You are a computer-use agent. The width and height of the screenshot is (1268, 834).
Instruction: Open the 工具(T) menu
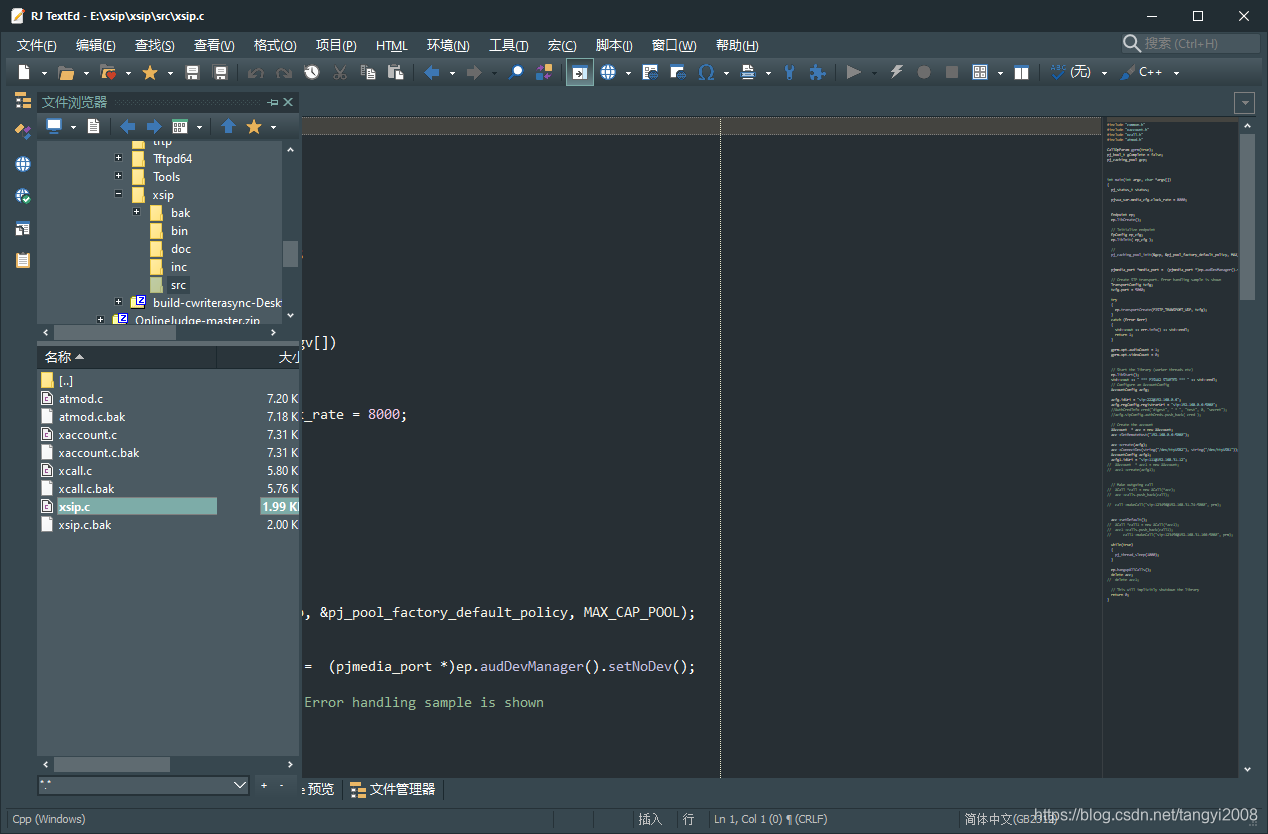pyautogui.click(x=509, y=45)
